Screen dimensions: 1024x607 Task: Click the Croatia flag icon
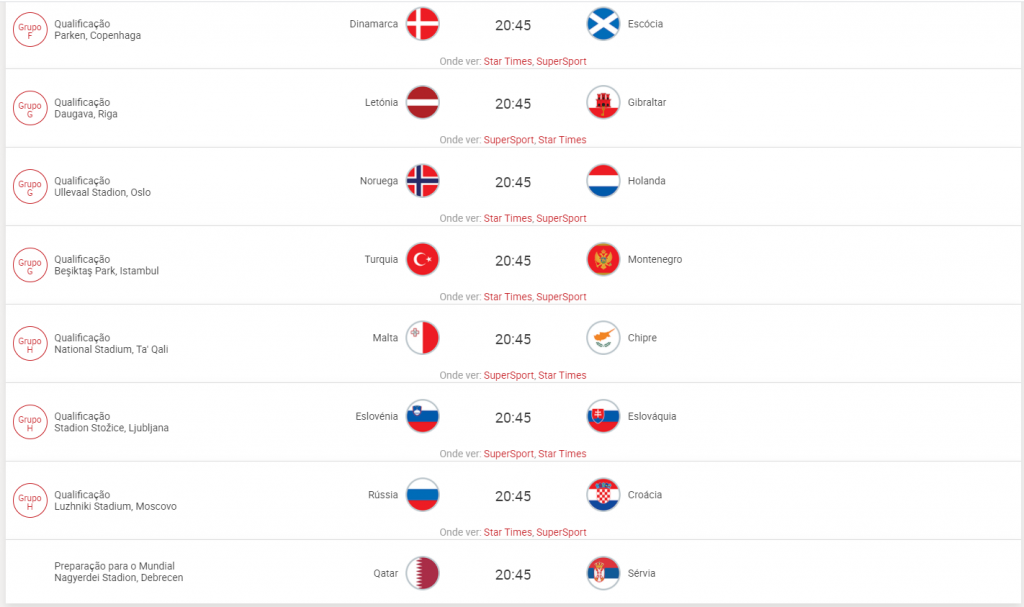[x=603, y=495]
